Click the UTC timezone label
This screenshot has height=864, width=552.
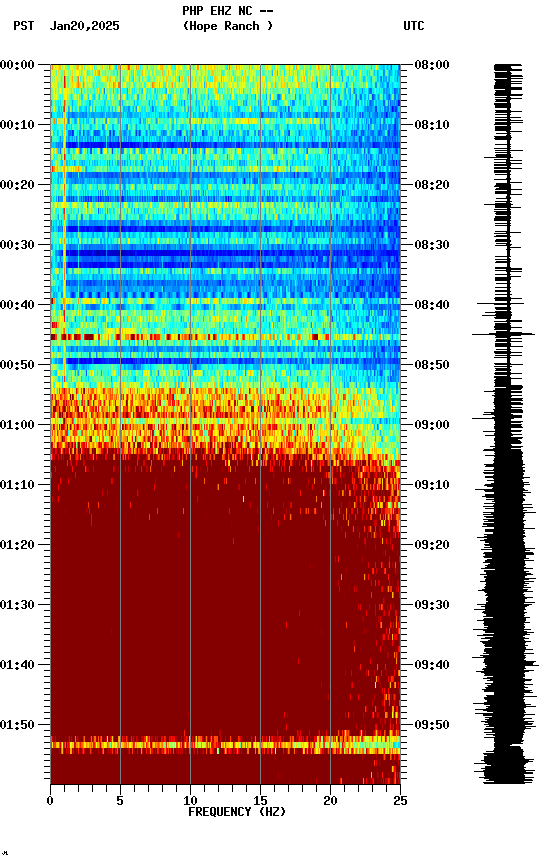click(x=414, y=26)
